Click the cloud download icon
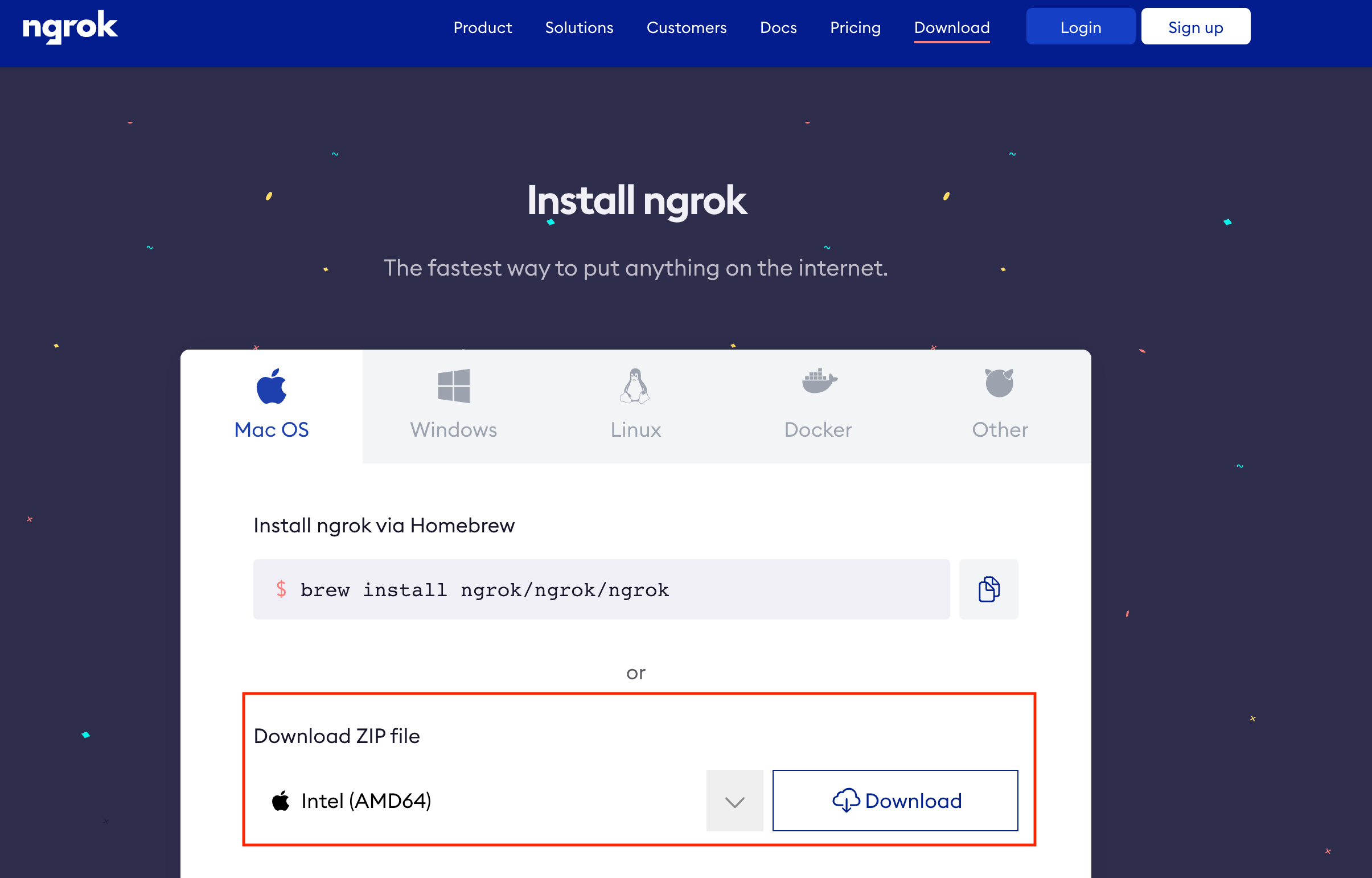Screen dimensions: 1372x878 [846, 801]
